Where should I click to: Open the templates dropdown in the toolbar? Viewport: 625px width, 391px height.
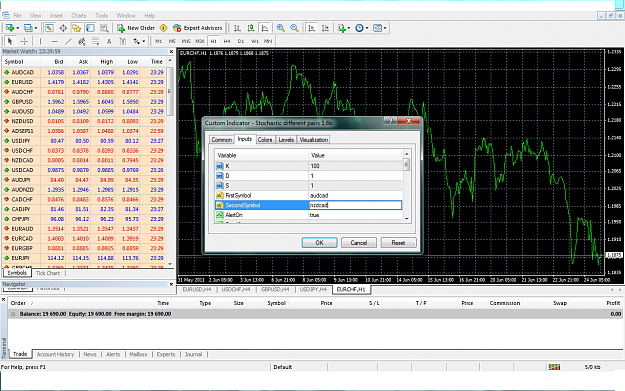(385, 28)
